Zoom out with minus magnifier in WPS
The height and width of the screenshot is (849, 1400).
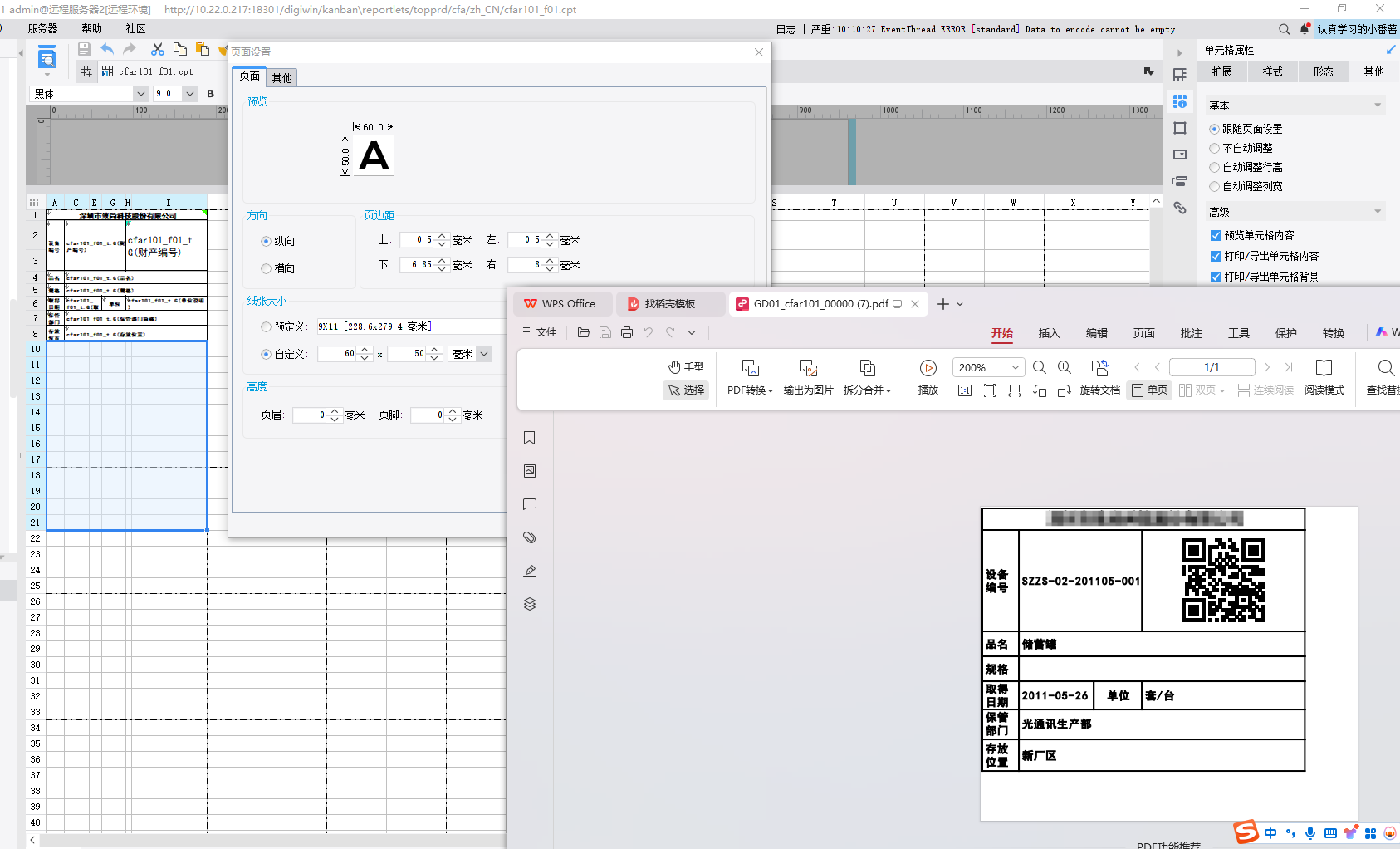[x=1040, y=367]
